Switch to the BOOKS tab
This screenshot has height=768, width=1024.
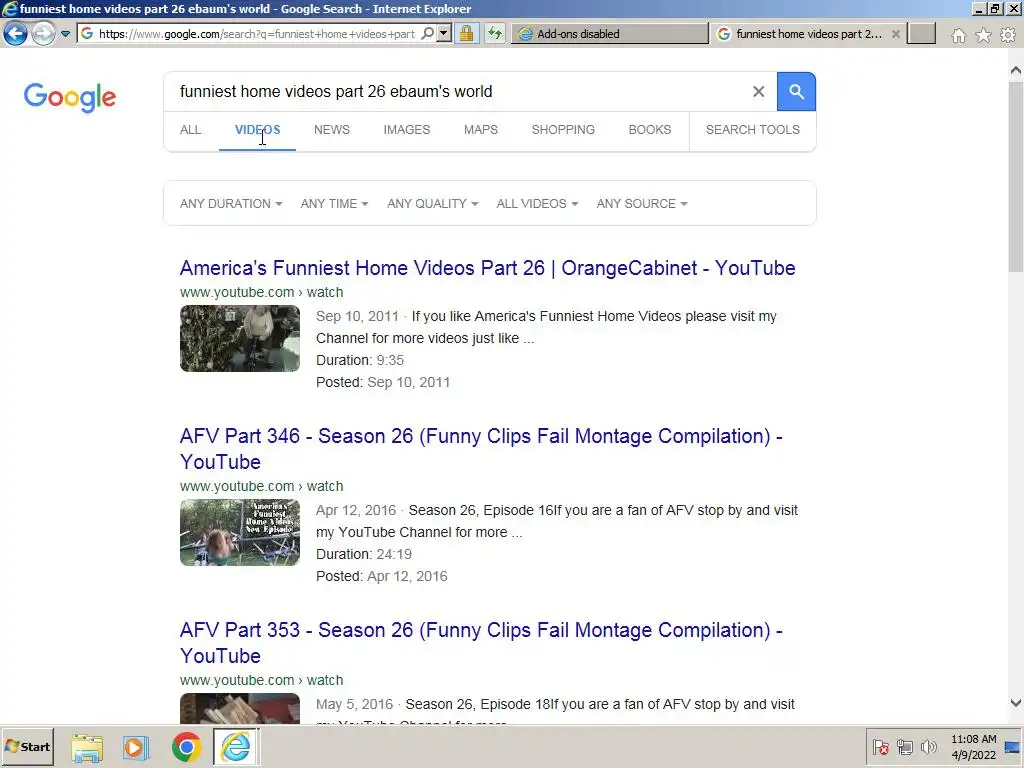(650, 130)
